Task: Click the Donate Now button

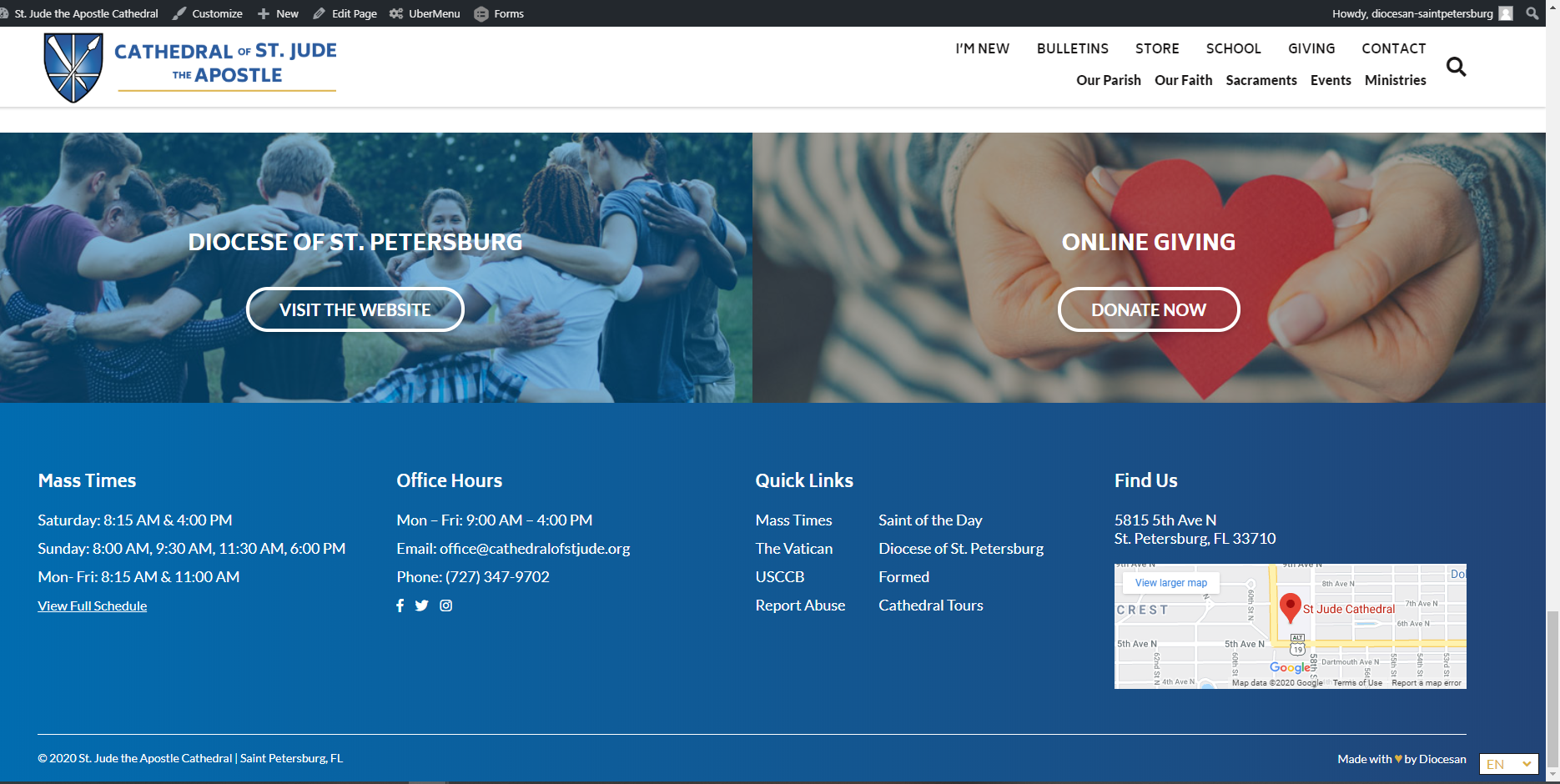Action: (x=1148, y=309)
